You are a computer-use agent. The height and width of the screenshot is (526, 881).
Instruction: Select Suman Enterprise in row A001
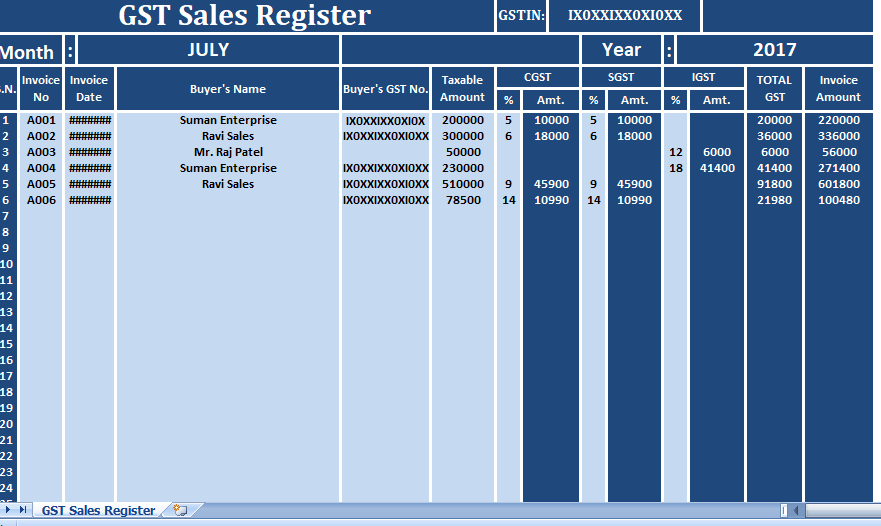228,120
